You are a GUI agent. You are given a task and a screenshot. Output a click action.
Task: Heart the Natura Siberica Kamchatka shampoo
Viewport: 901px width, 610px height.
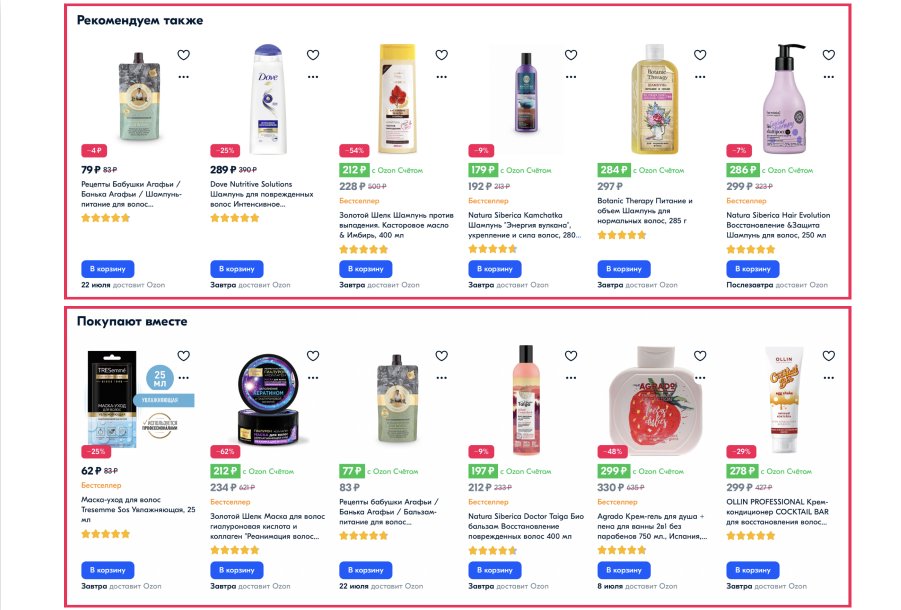click(571, 55)
